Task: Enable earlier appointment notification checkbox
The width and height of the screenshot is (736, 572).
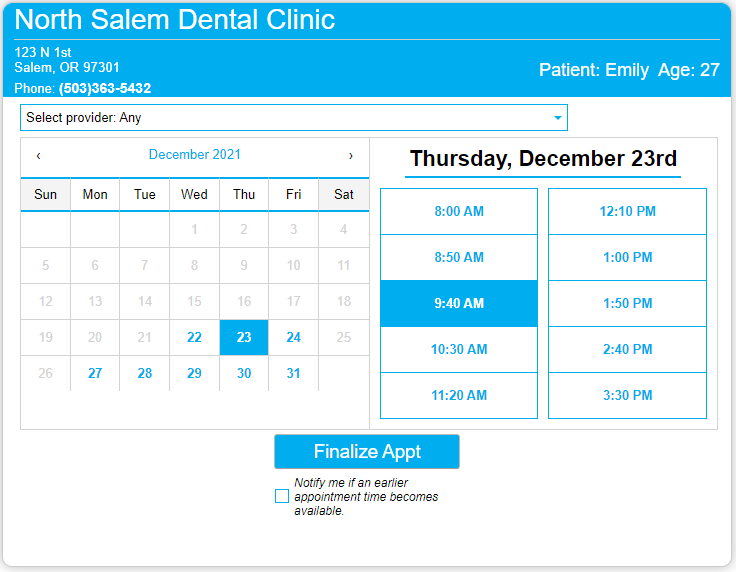Action: click(282, 496)
